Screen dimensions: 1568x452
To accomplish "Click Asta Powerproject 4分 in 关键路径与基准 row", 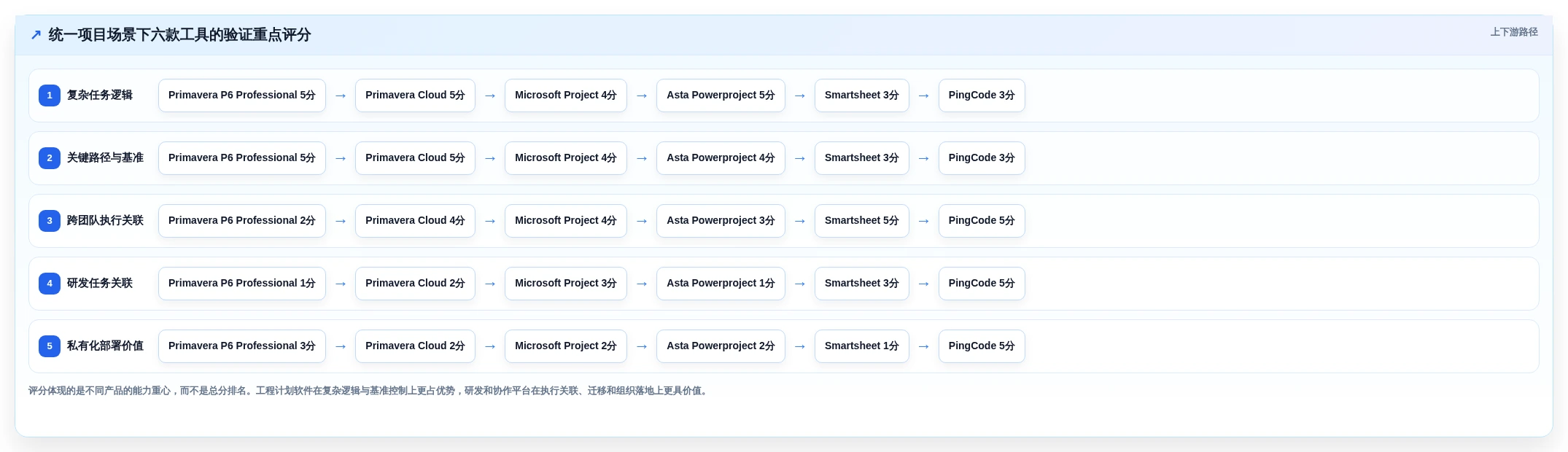I will (x=721, y=158).
